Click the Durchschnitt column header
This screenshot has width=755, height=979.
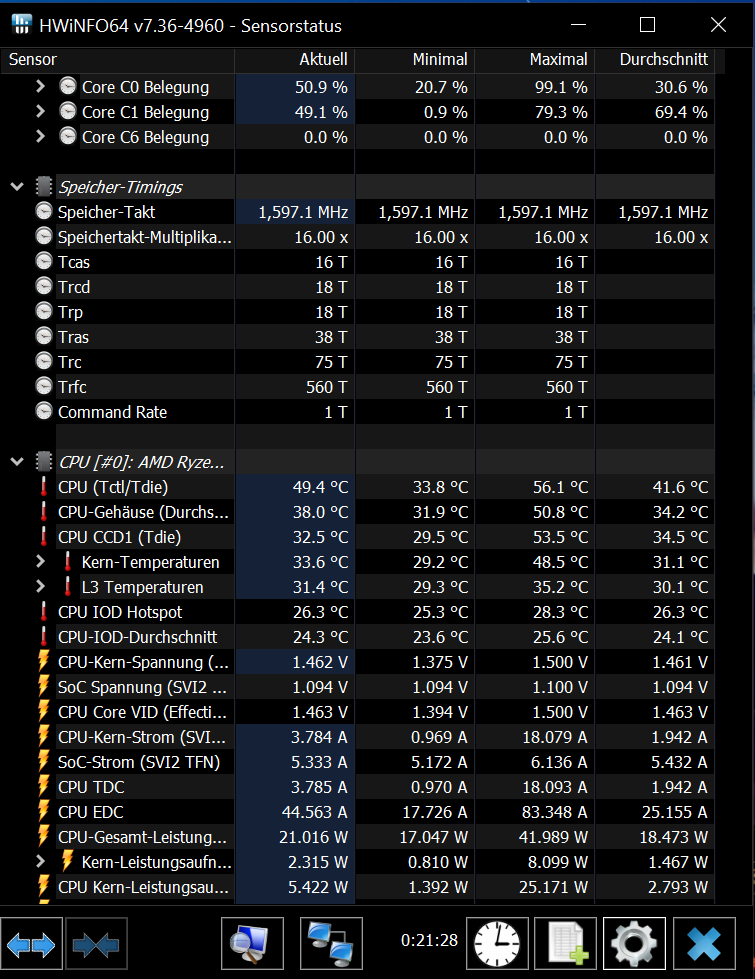654,60
